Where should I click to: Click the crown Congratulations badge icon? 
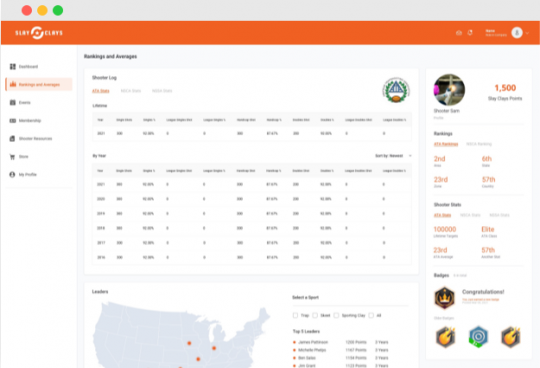(445, 297)
